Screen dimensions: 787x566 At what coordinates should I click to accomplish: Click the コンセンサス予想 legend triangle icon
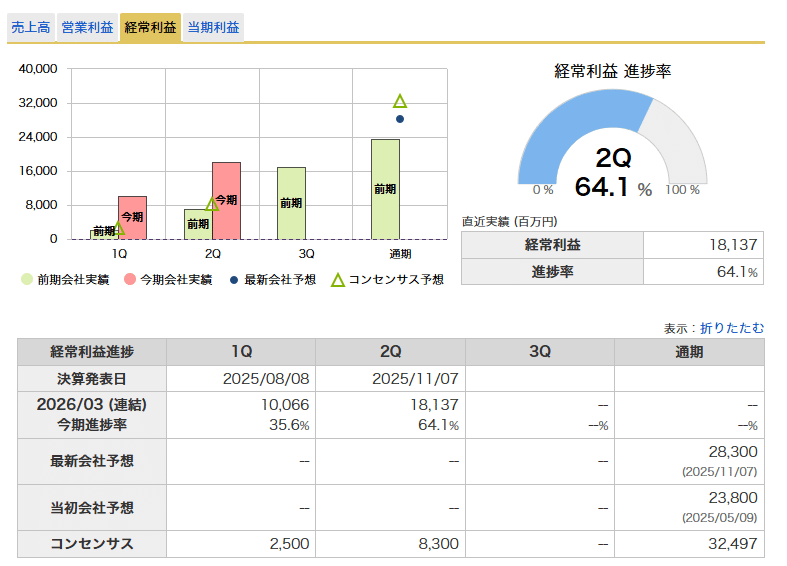(338, 280)
